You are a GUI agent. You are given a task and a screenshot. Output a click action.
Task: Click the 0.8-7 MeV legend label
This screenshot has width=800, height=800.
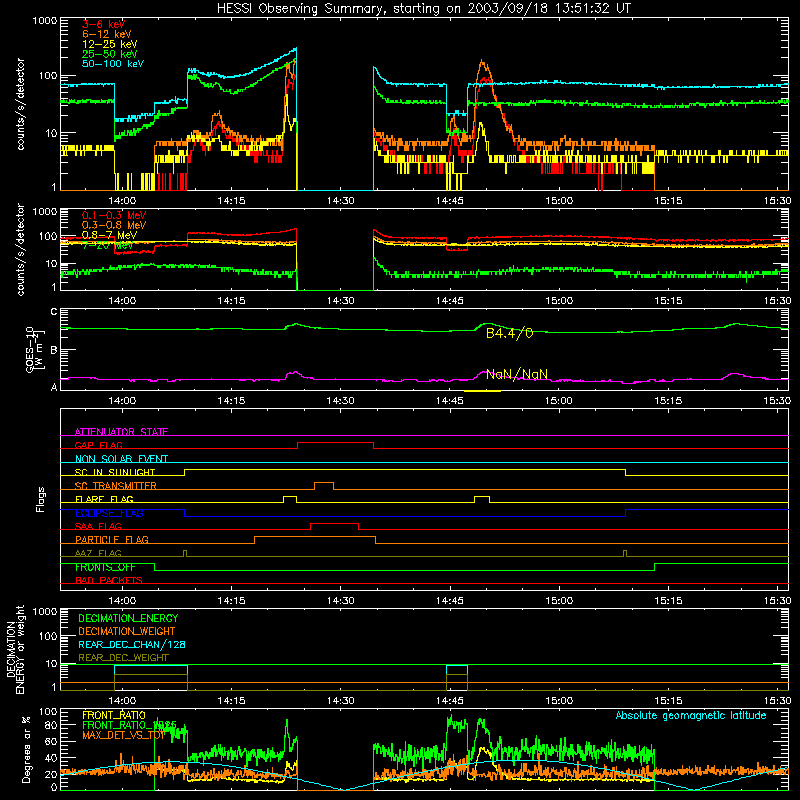(x=109, y=235)
